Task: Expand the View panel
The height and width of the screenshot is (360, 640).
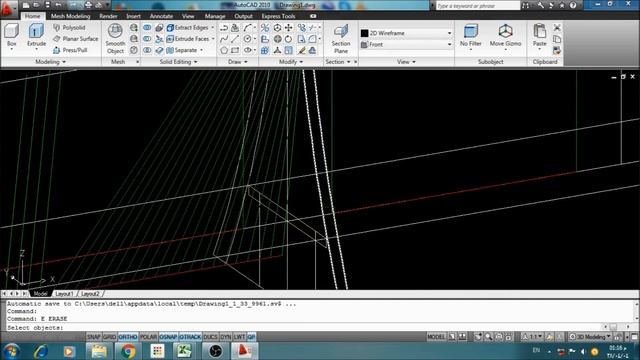Action: coord(406,62)
